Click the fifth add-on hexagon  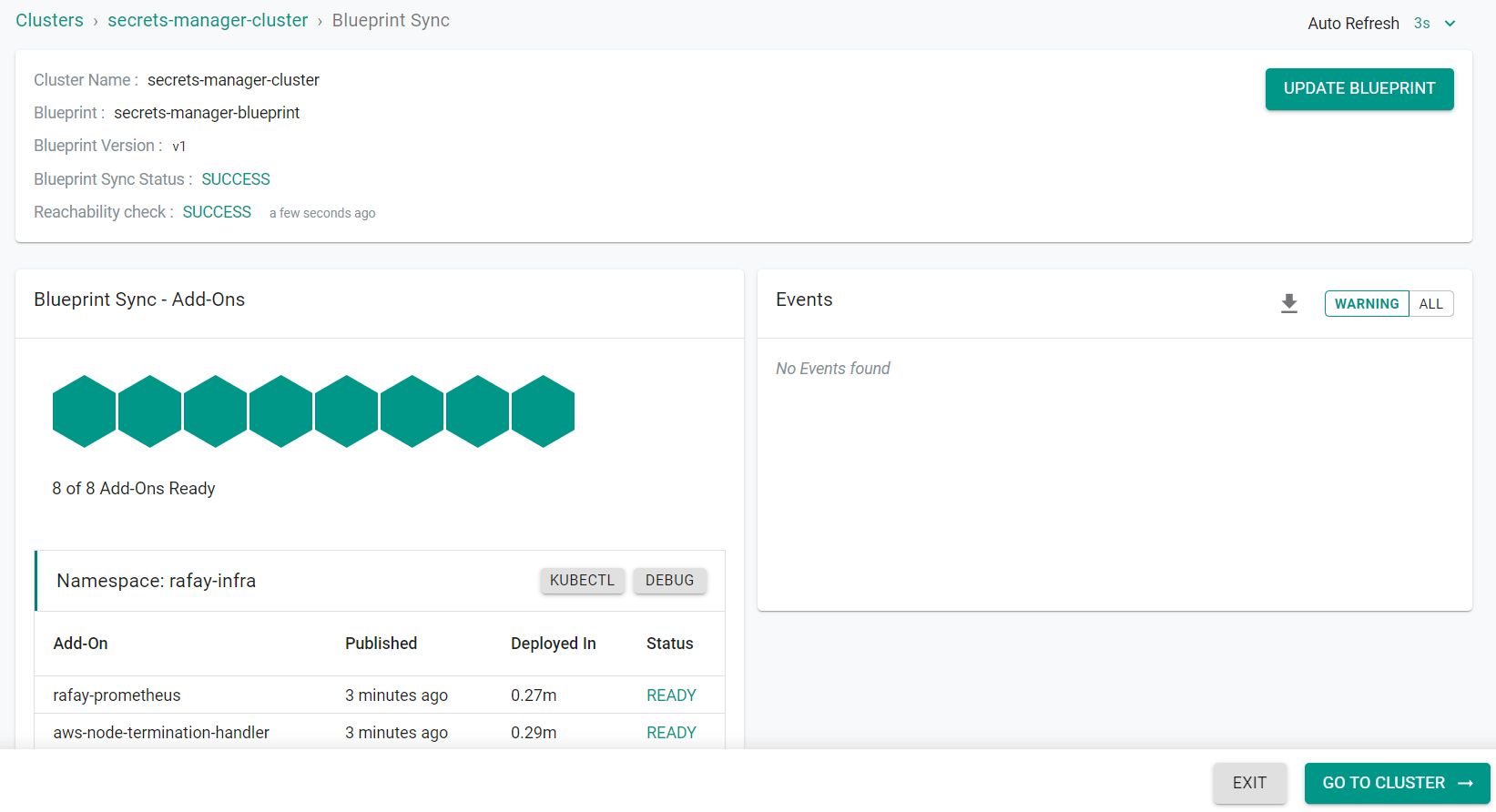click(347, 411)
